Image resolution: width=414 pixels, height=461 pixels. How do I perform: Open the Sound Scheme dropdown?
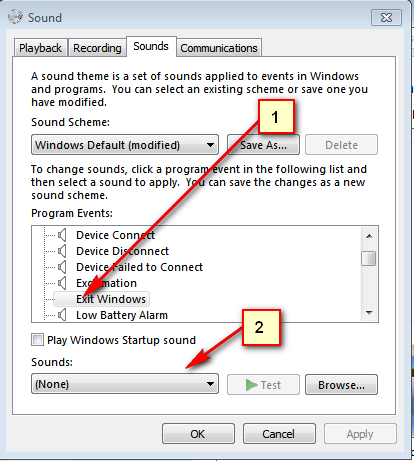[x=125, y=145]
